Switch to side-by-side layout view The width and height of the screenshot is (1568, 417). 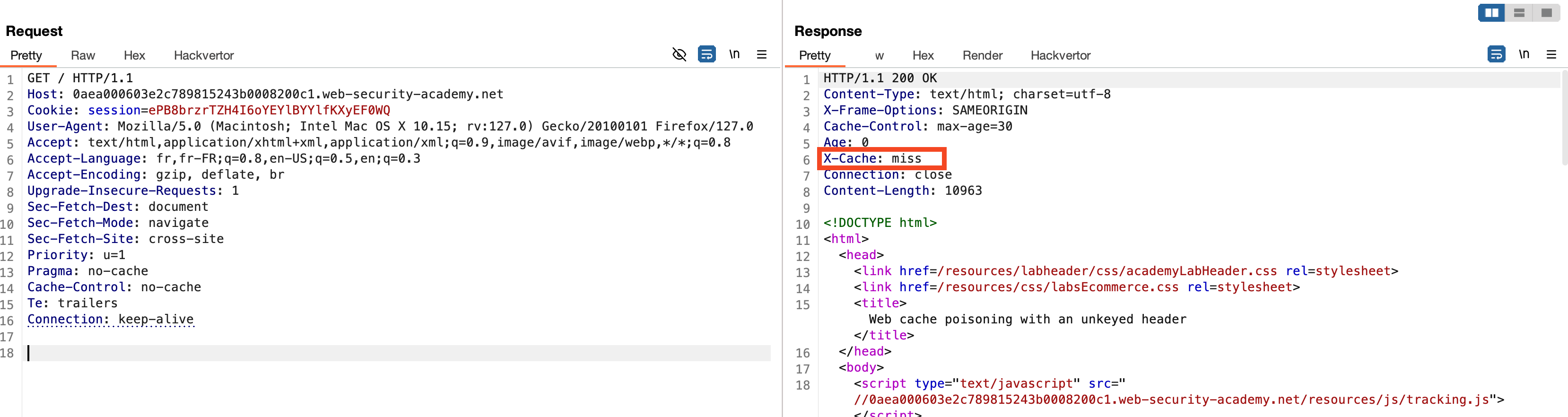pyautogui.click(x=1491, y=13)
